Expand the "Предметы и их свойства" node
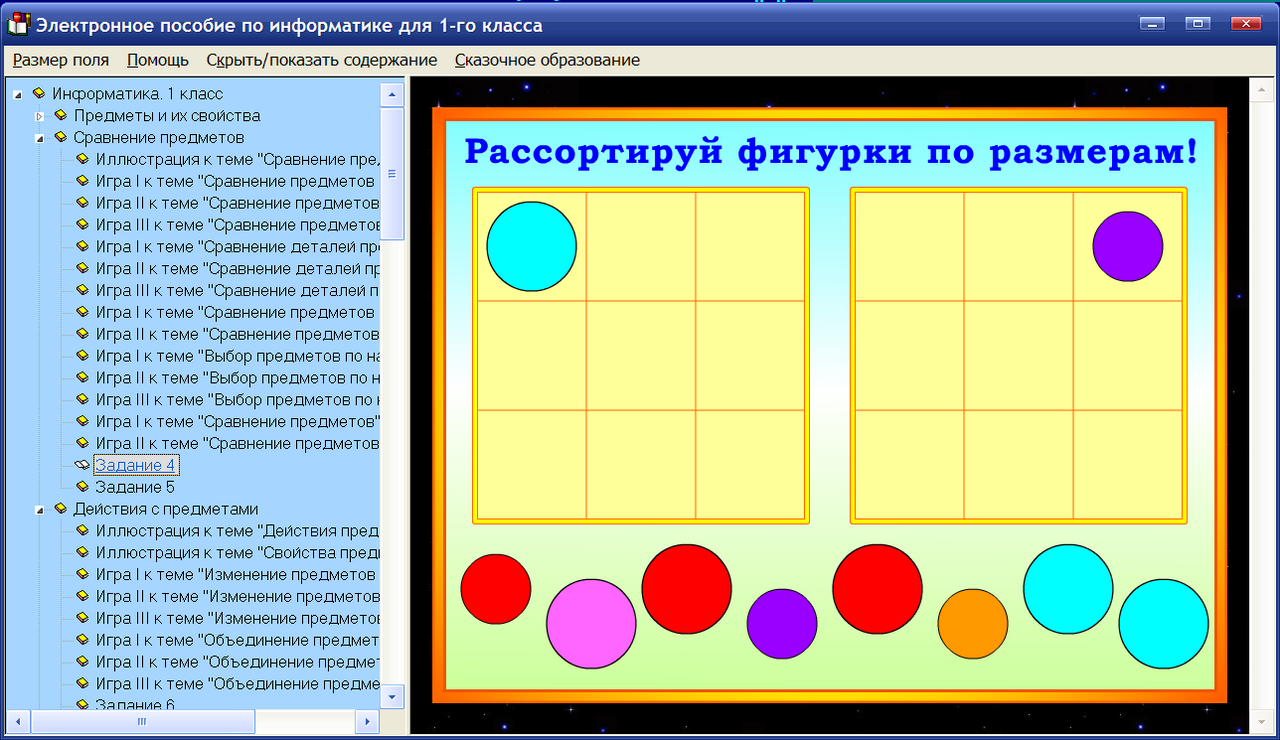This screenshot has height=740, width=1280. [40, 115]
